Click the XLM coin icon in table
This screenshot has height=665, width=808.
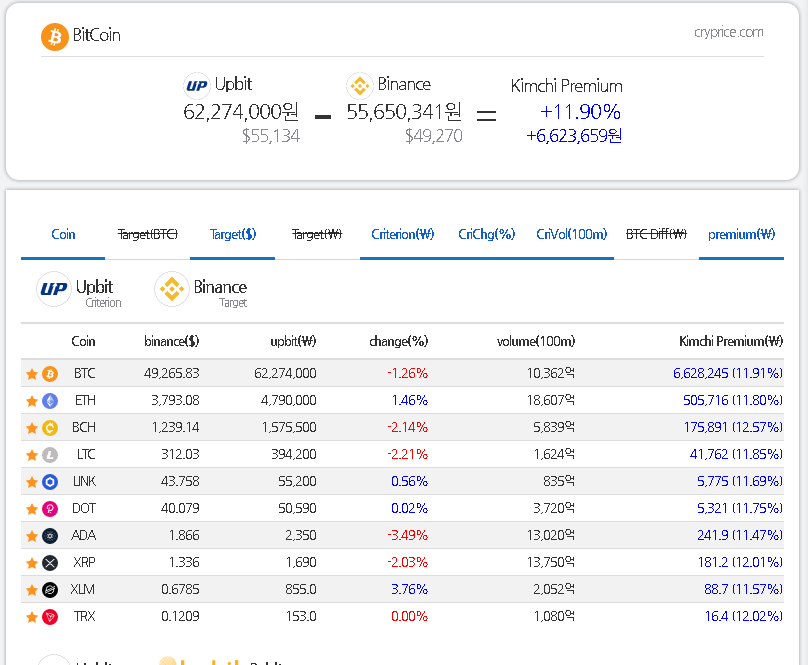50,590
